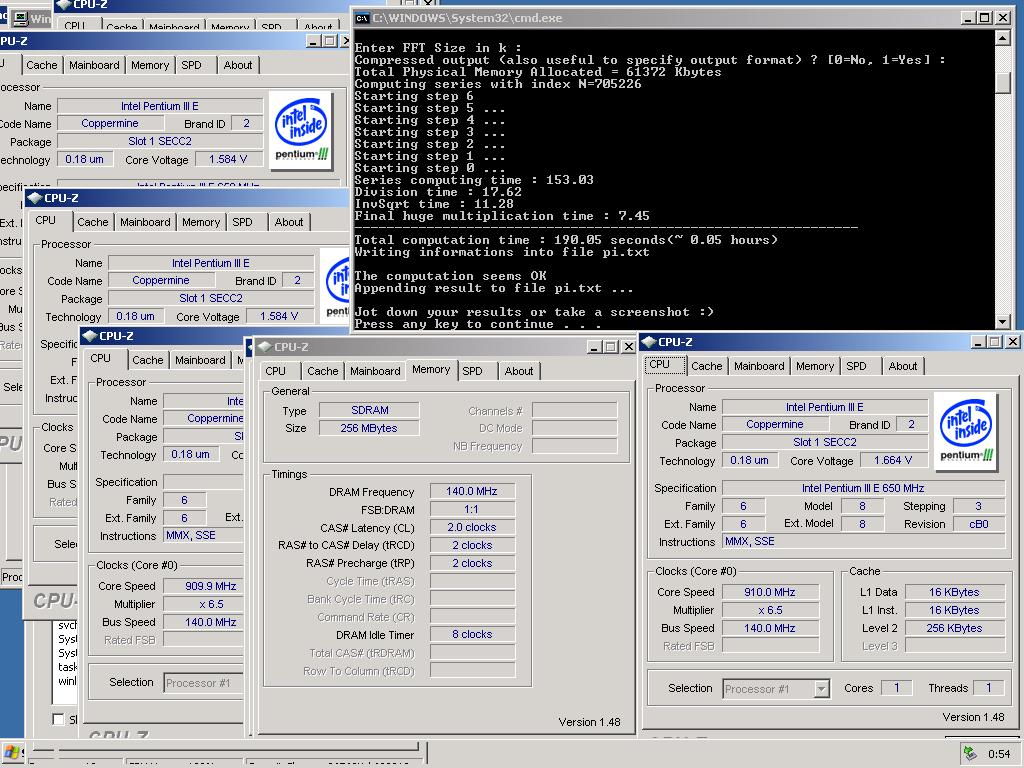Click the cmd window scrollbar up arrow
1024x768 pixels.
(x=1002, y=38)
